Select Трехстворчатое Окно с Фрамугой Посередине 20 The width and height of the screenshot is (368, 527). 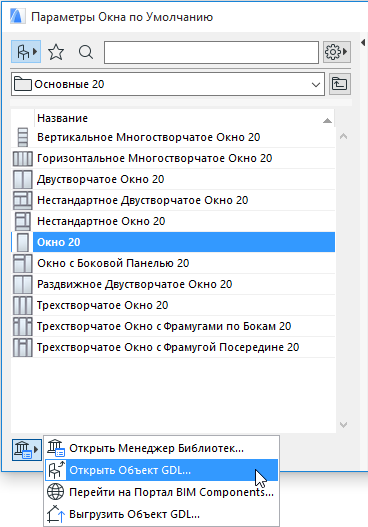173,347
